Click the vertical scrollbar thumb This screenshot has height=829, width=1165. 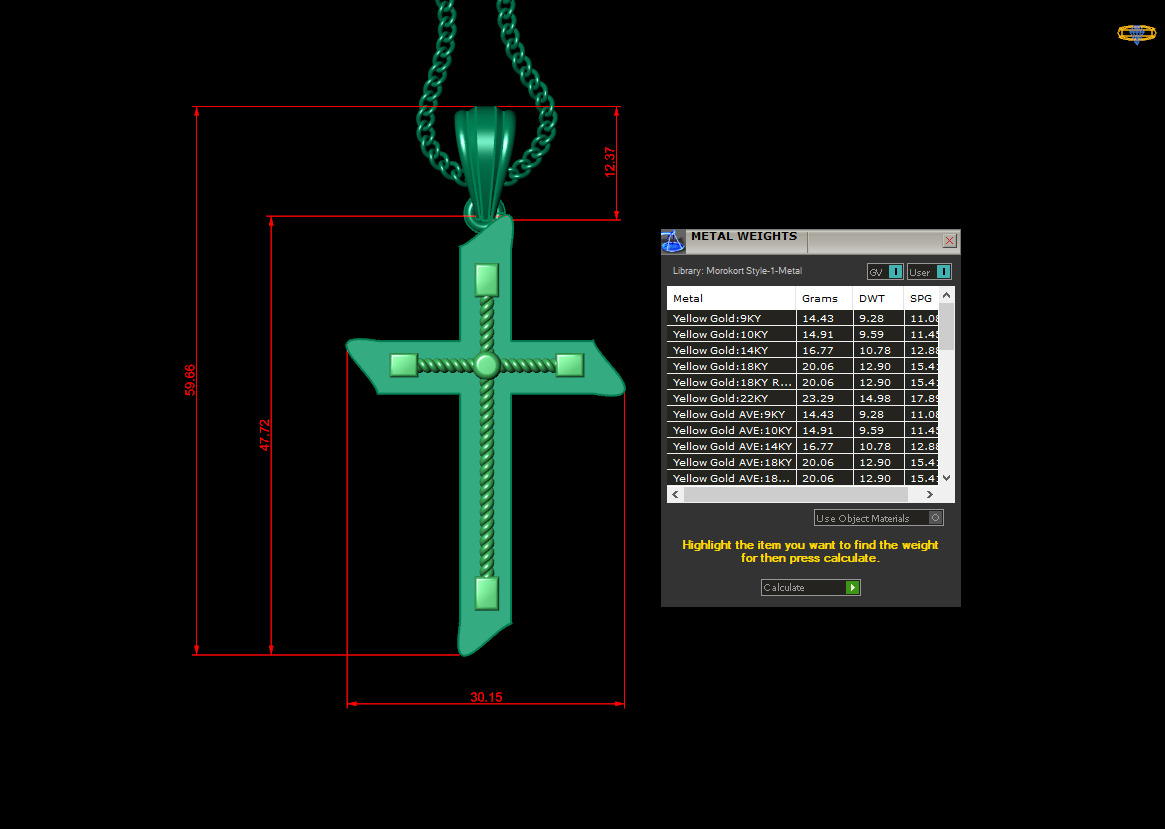[x=947, y=325]
